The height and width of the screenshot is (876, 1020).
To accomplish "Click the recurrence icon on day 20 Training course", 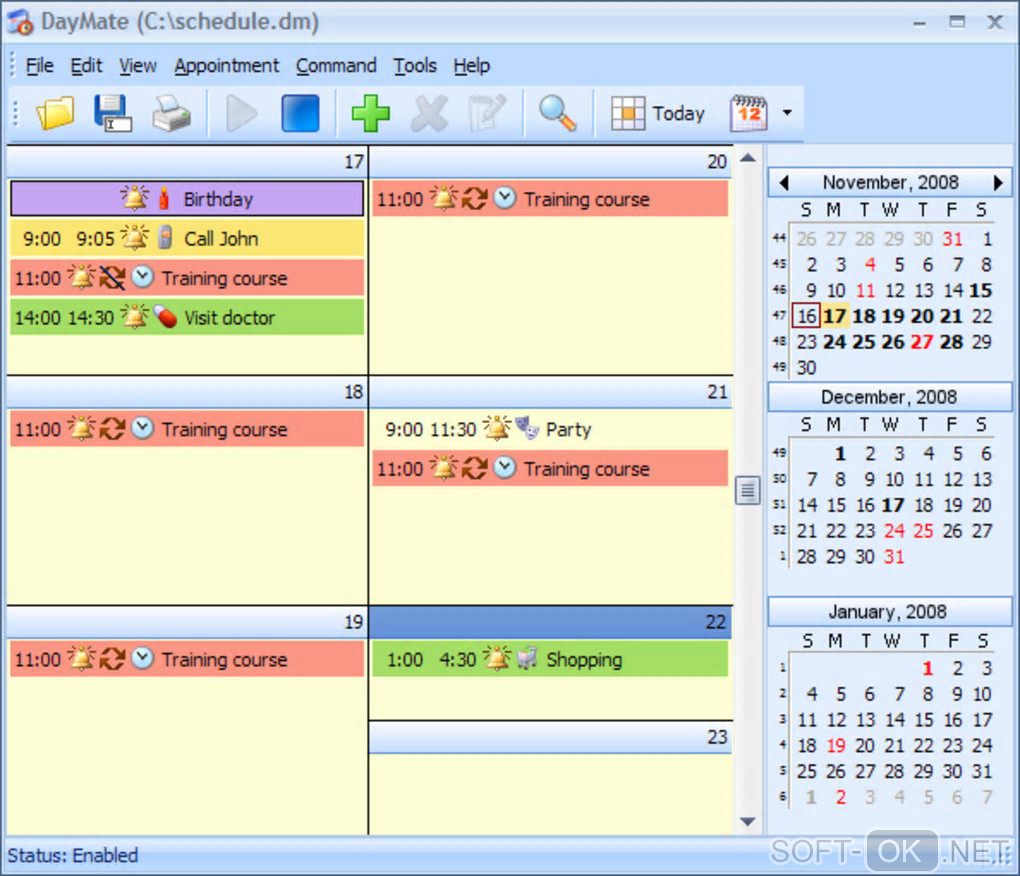I will (474, 198).
